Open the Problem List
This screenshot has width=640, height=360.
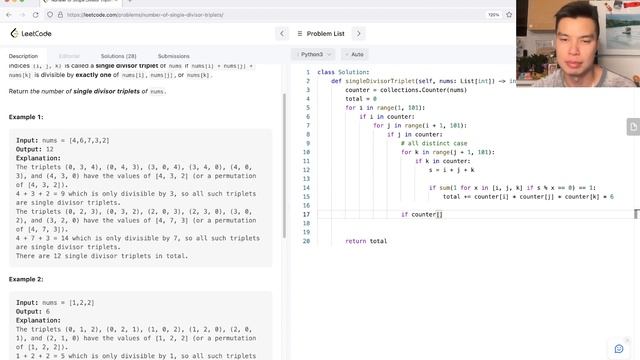[325, 33]
